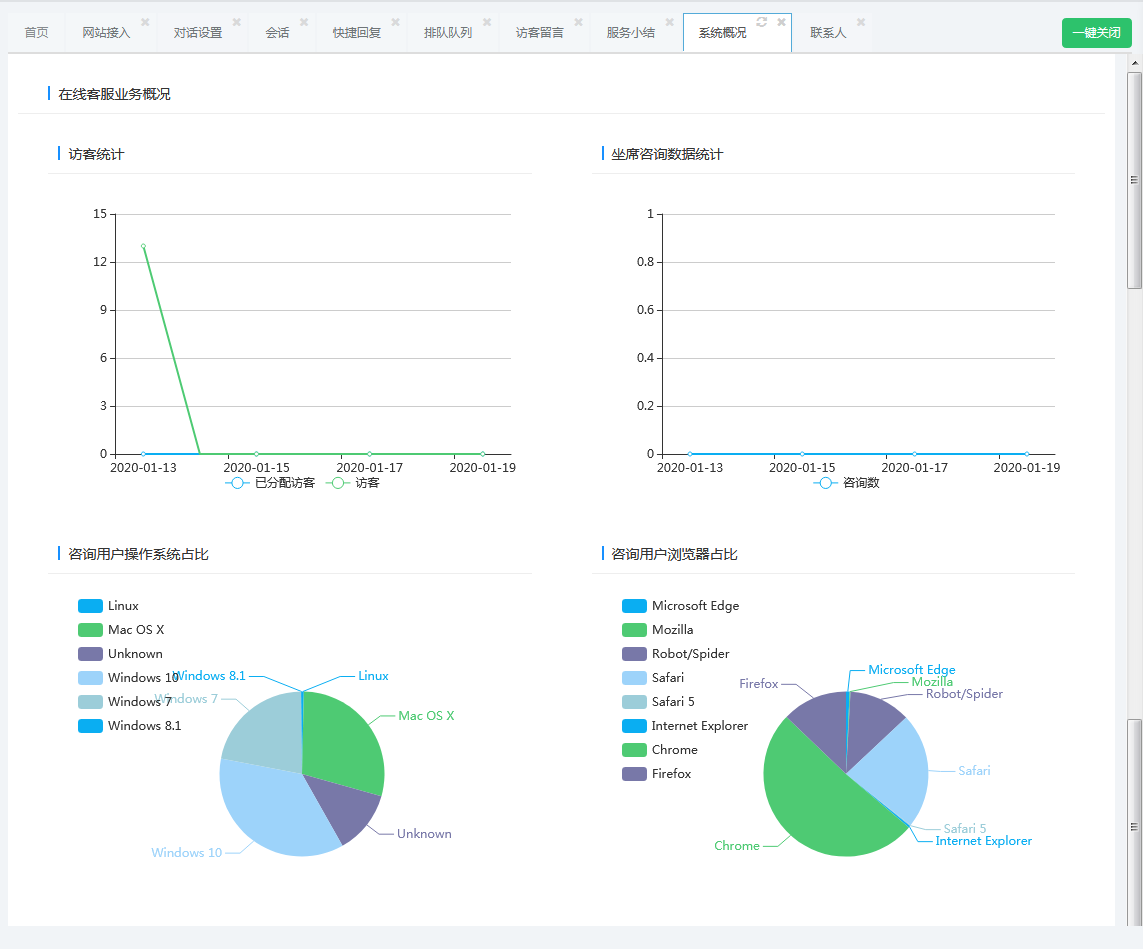Click the green 一键关闭 button
1143x949 pixels.
pos(1096,33)
